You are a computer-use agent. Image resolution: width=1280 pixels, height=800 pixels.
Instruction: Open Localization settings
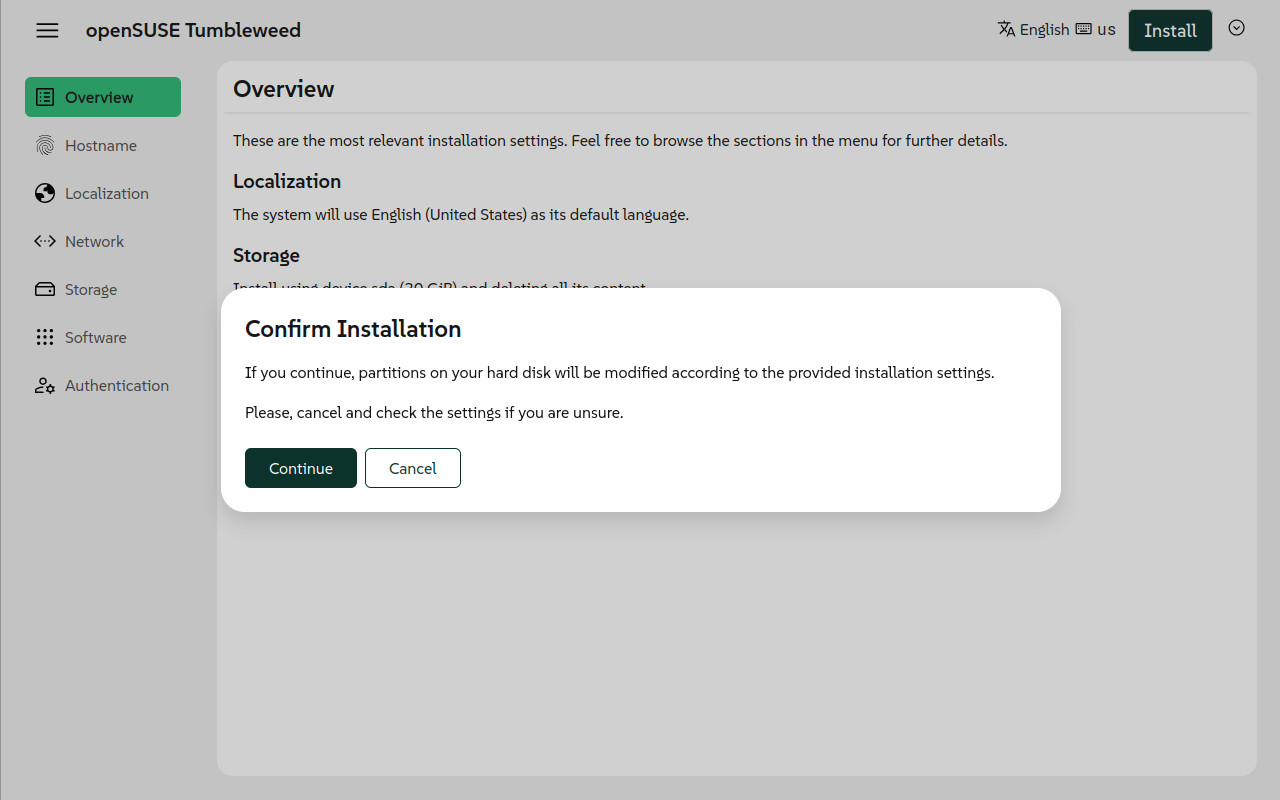pyautogui.click(x=103, y=193)
